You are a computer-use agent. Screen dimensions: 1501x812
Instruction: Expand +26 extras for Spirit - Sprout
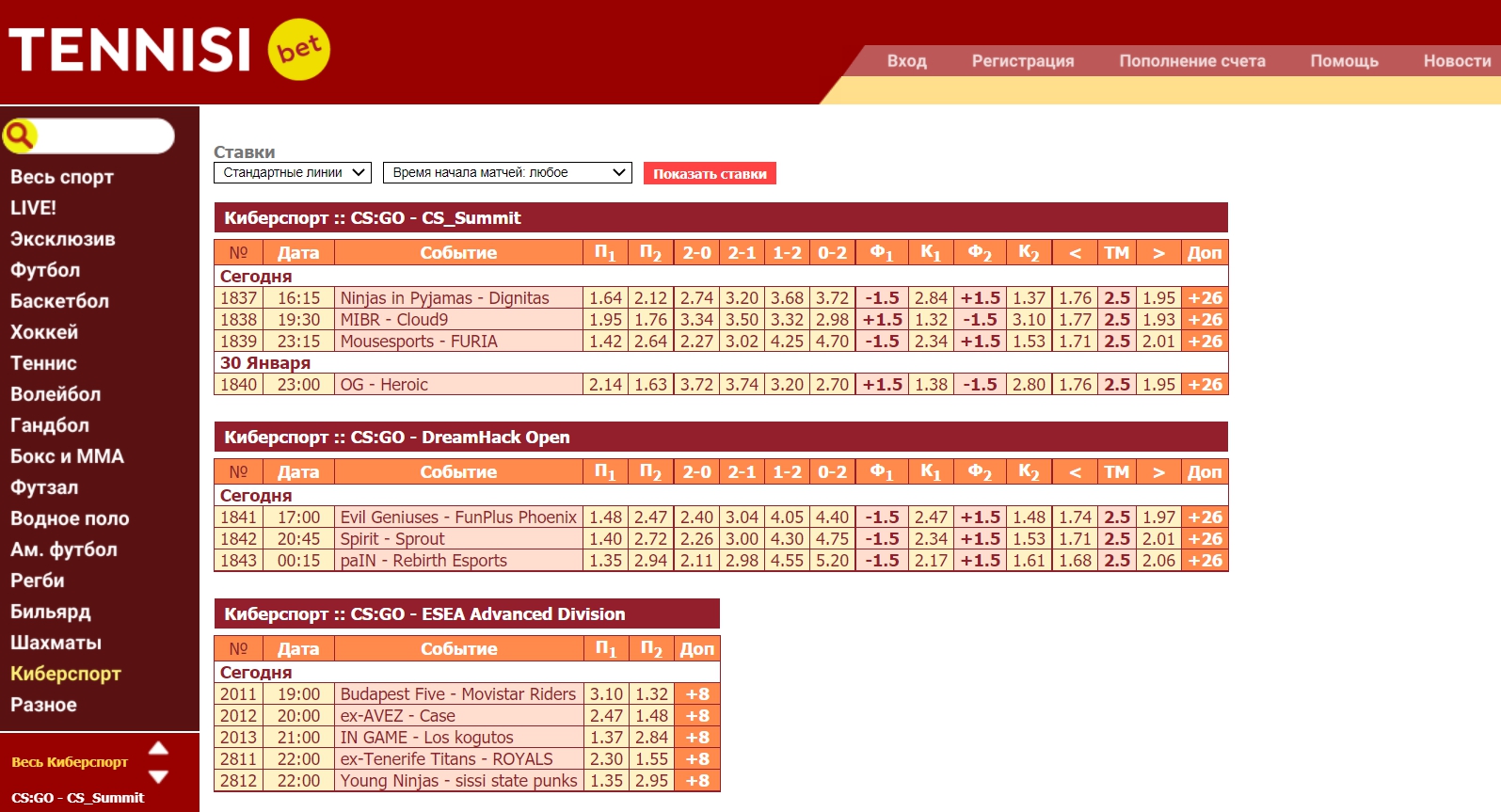tap(1205, 539)
